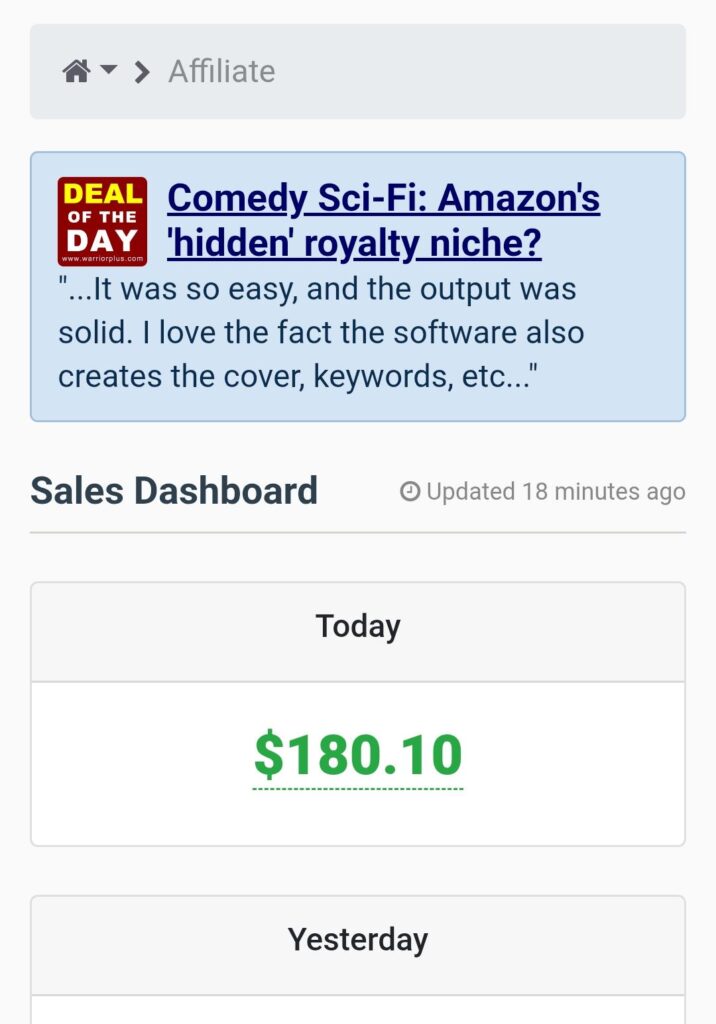This screenshot has height=1024, width=716.
Task: Click the Yesterday card body below its header
Action: pyautogui.click(x=358, y=1010)
